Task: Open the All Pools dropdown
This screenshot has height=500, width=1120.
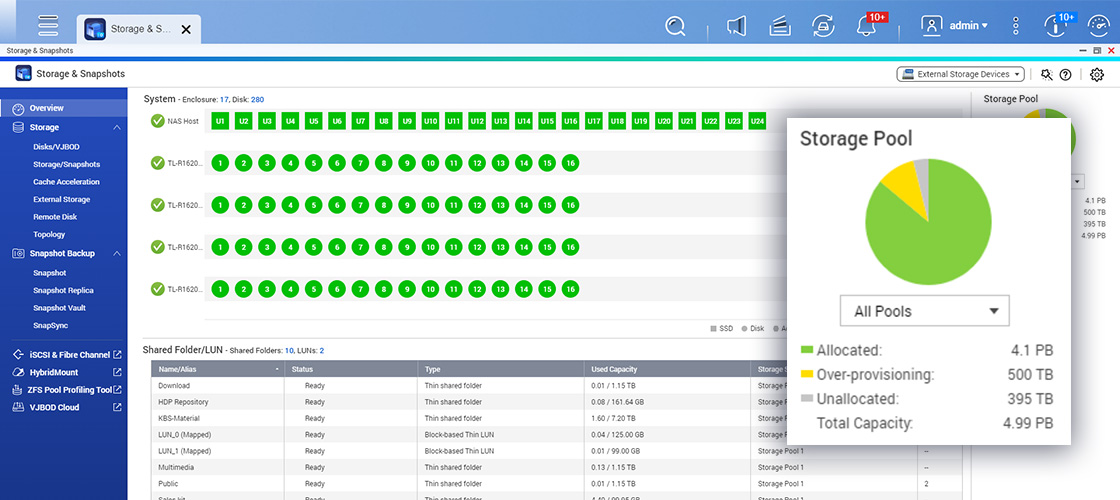Action: click(x=925, y=311)
